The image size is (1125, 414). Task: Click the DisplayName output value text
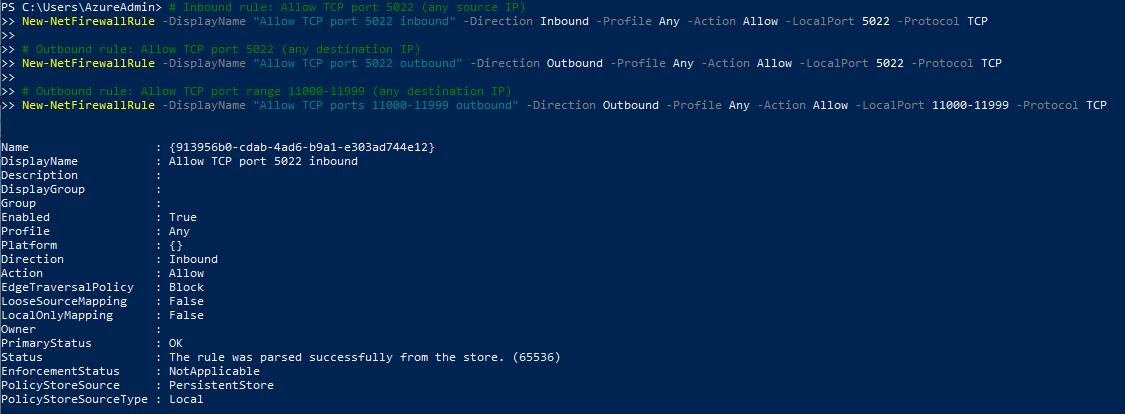[263, 161]
